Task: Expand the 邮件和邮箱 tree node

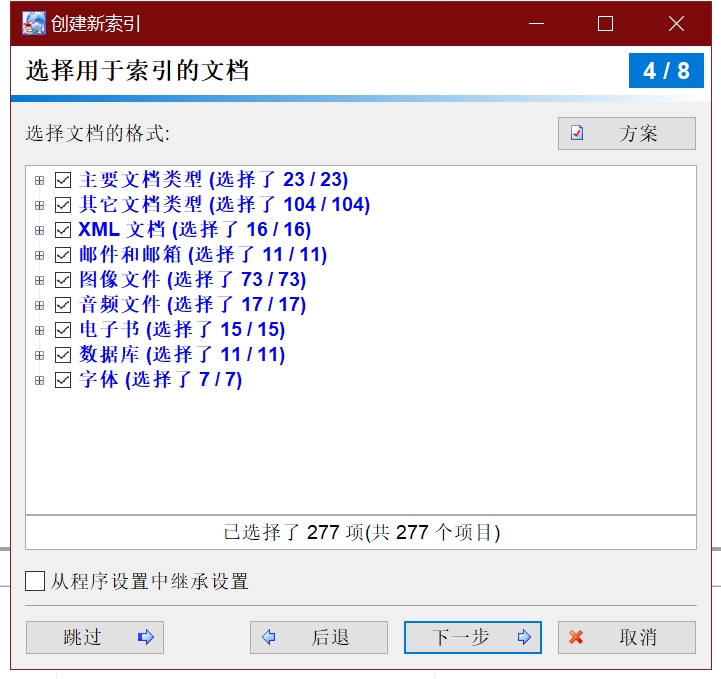Action: click(40, 255)
